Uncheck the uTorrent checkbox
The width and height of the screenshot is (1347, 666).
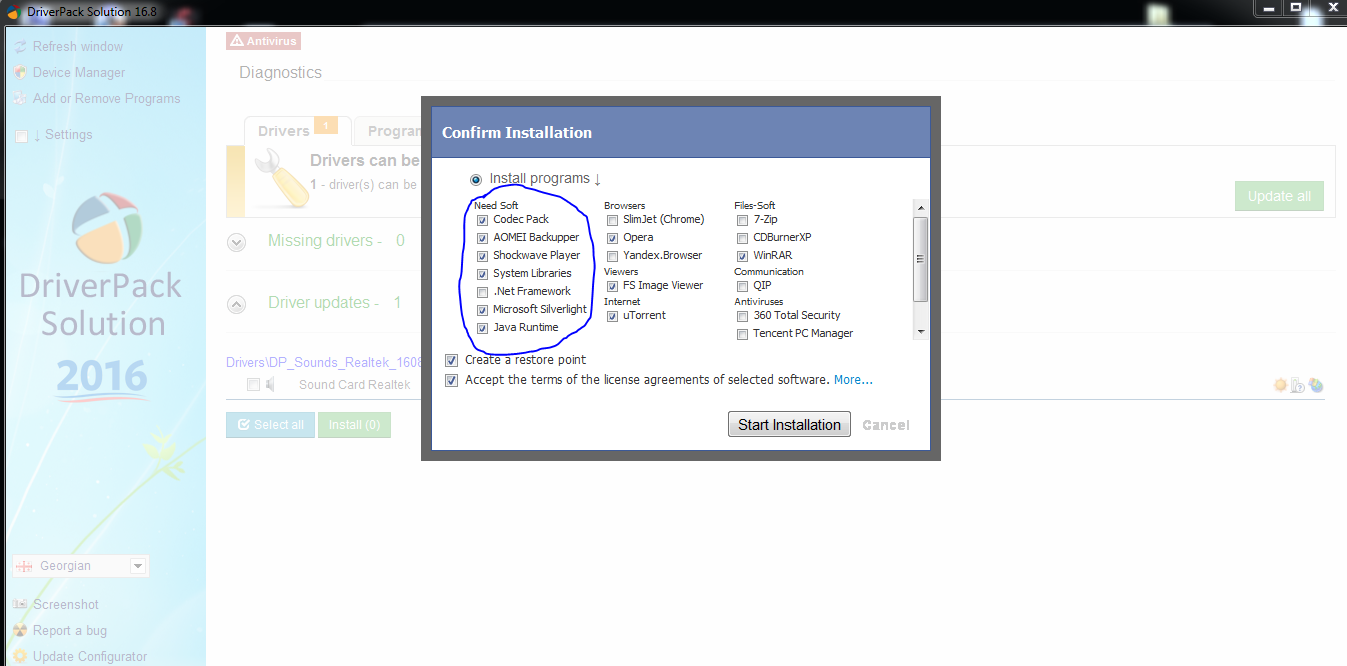point(613,316)
